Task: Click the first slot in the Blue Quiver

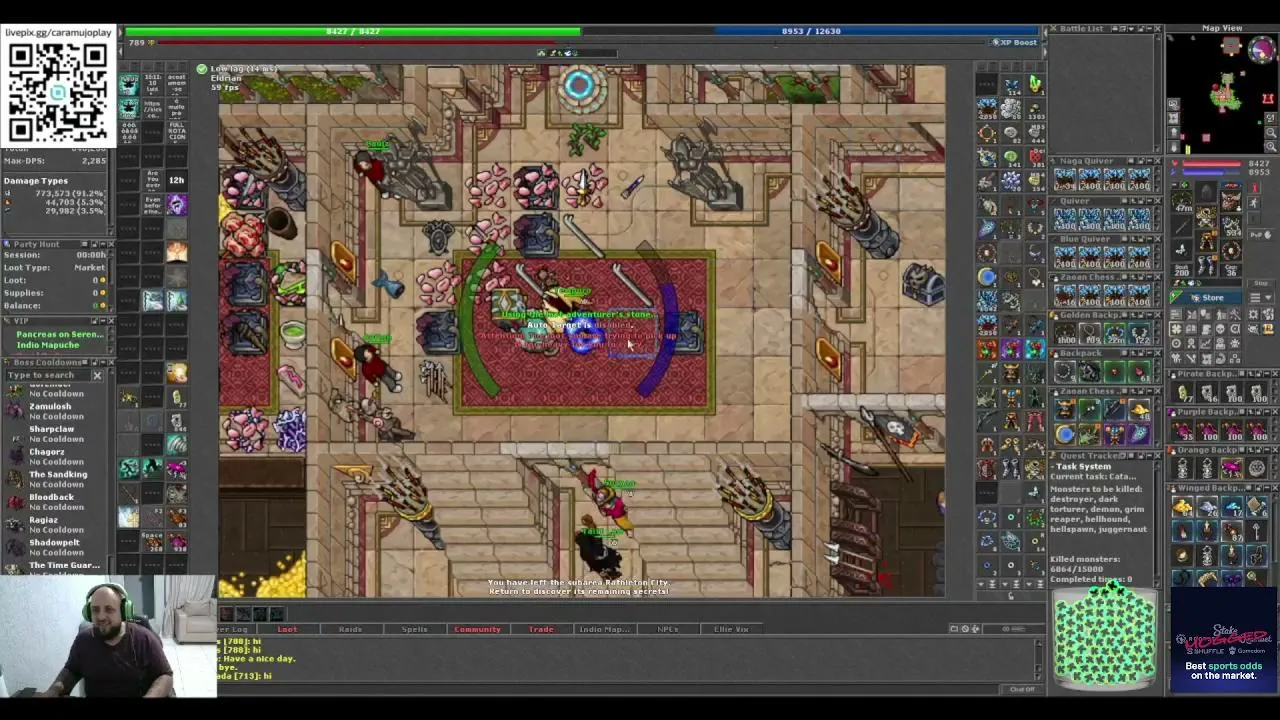Action: coord(1064,257)
